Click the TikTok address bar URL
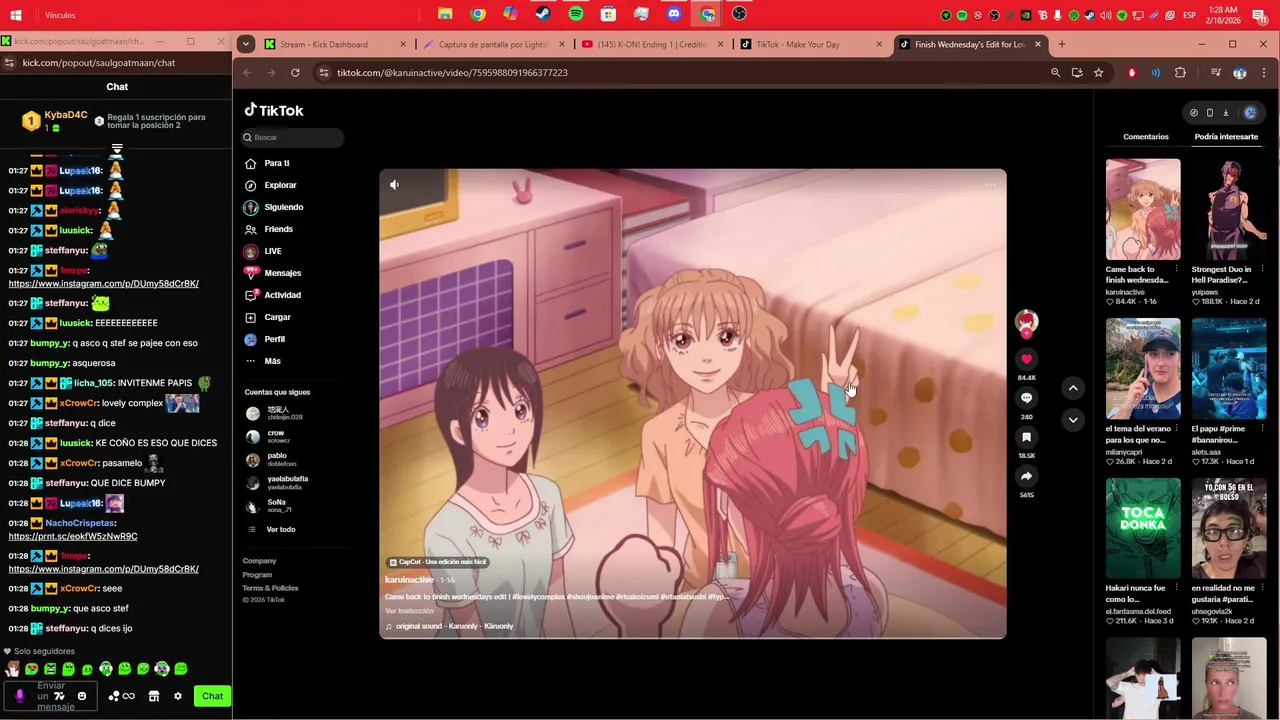Image resolution: width=1280 pixels, height=720 pixels. [452, 73]
